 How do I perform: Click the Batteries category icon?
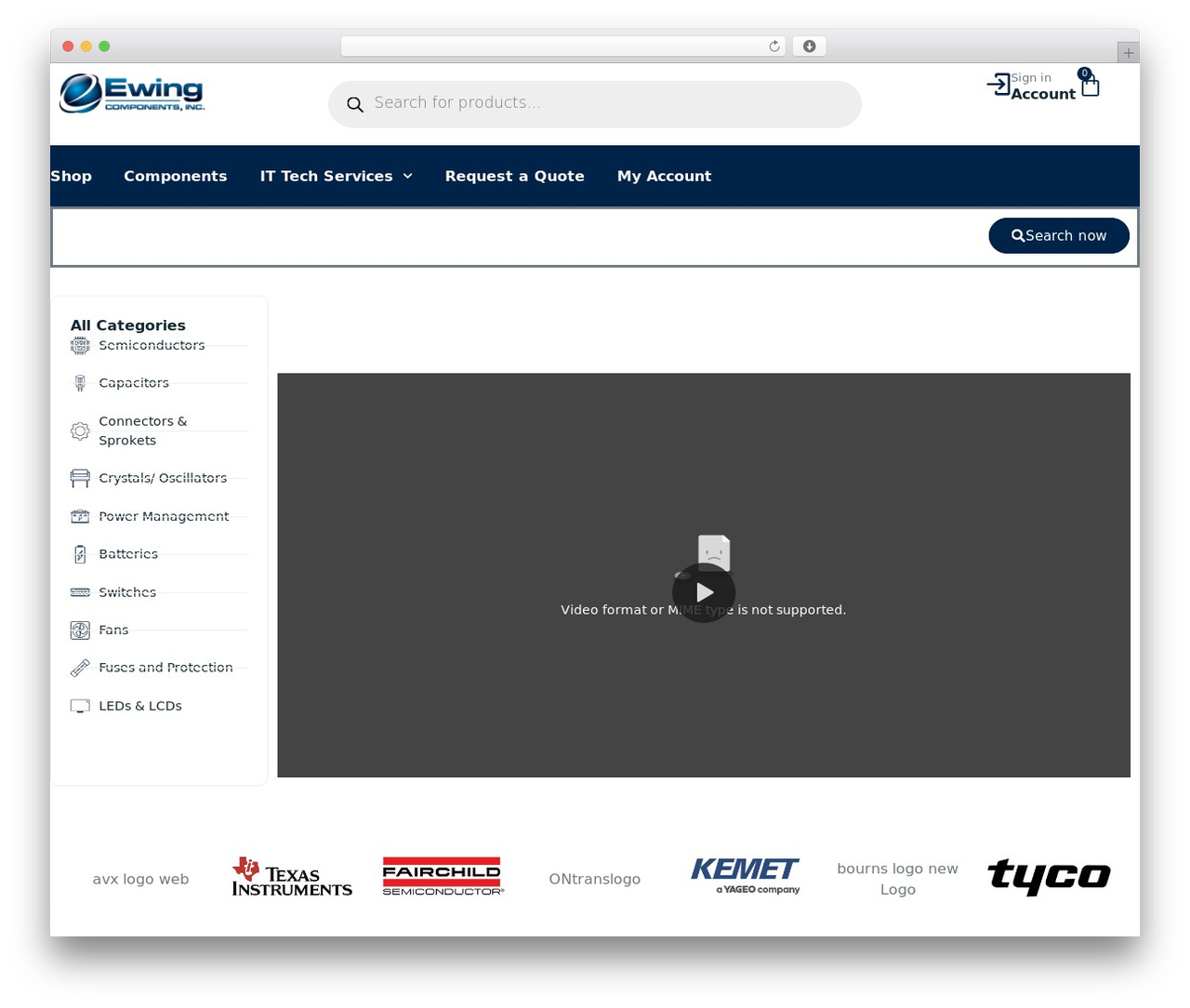pos(80,554)
